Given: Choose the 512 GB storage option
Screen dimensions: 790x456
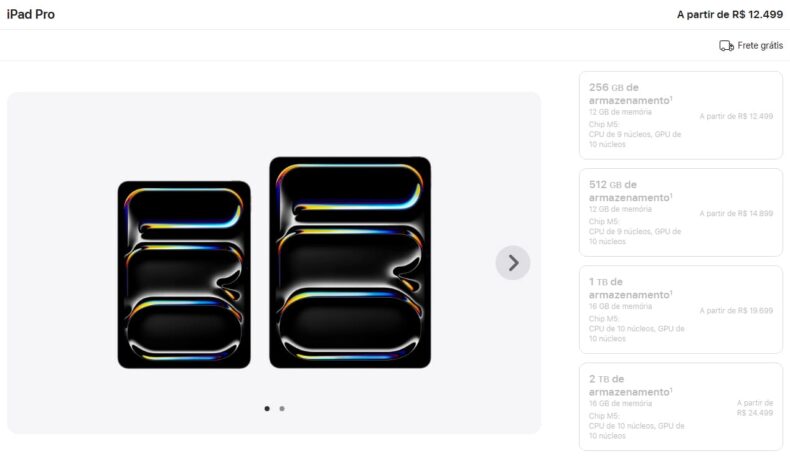Looking at the screenshot, I should coord(681,213).
